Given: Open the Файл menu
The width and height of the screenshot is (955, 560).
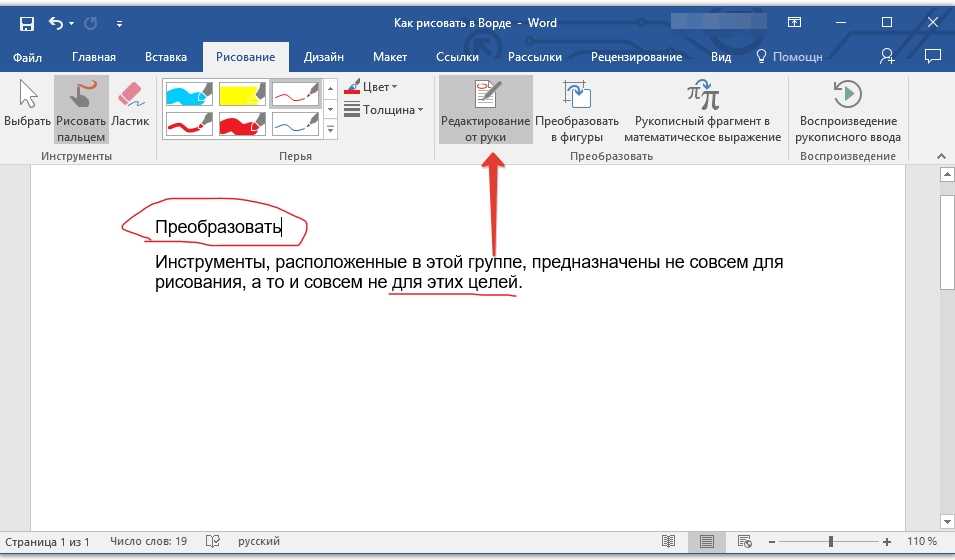Looking at the screenshot, I should click(28, 57).
